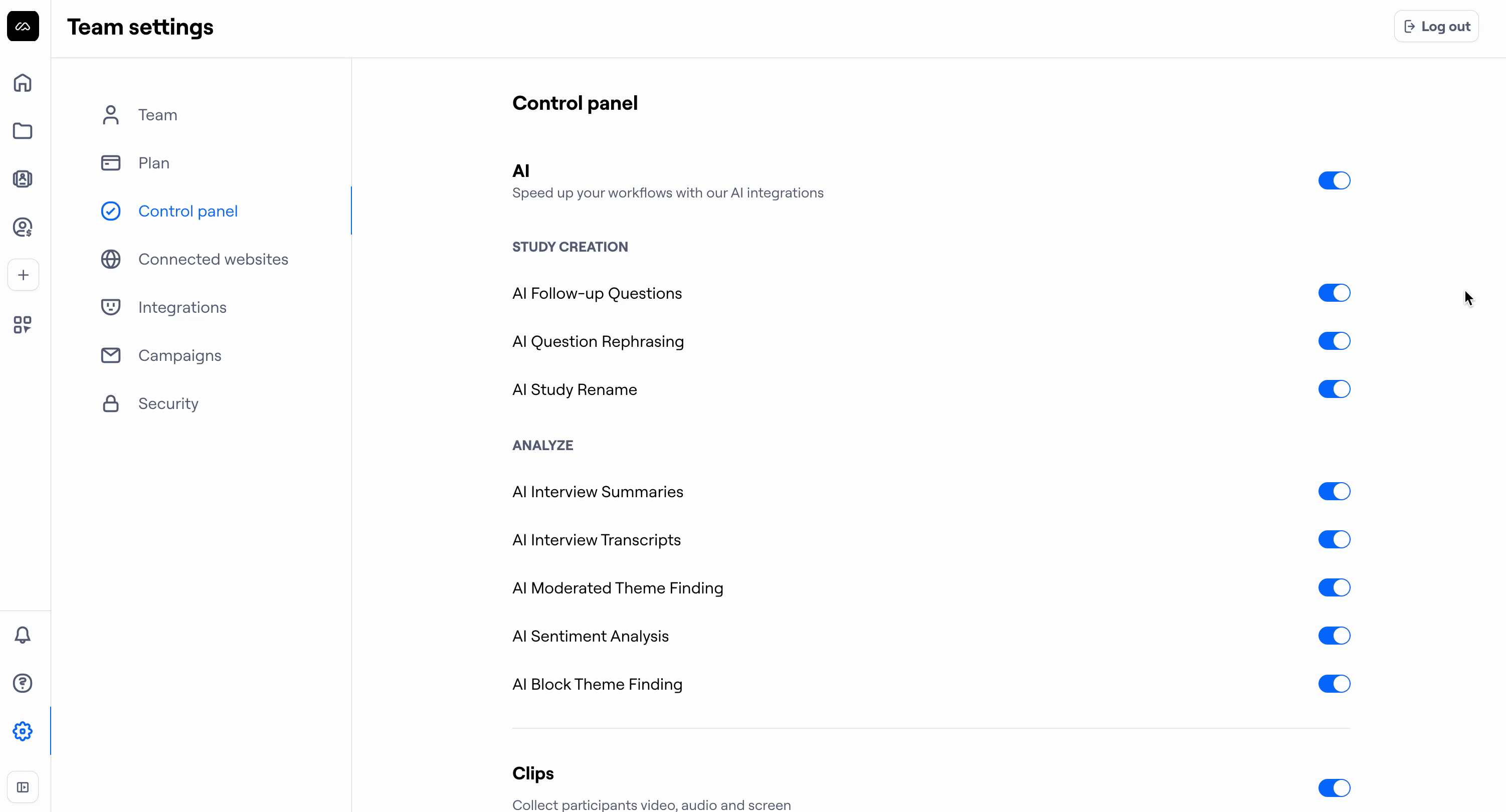Screen dimensions: 1506x812
Task: Open the templates grid icon
Action: click(x=23, y=324)
